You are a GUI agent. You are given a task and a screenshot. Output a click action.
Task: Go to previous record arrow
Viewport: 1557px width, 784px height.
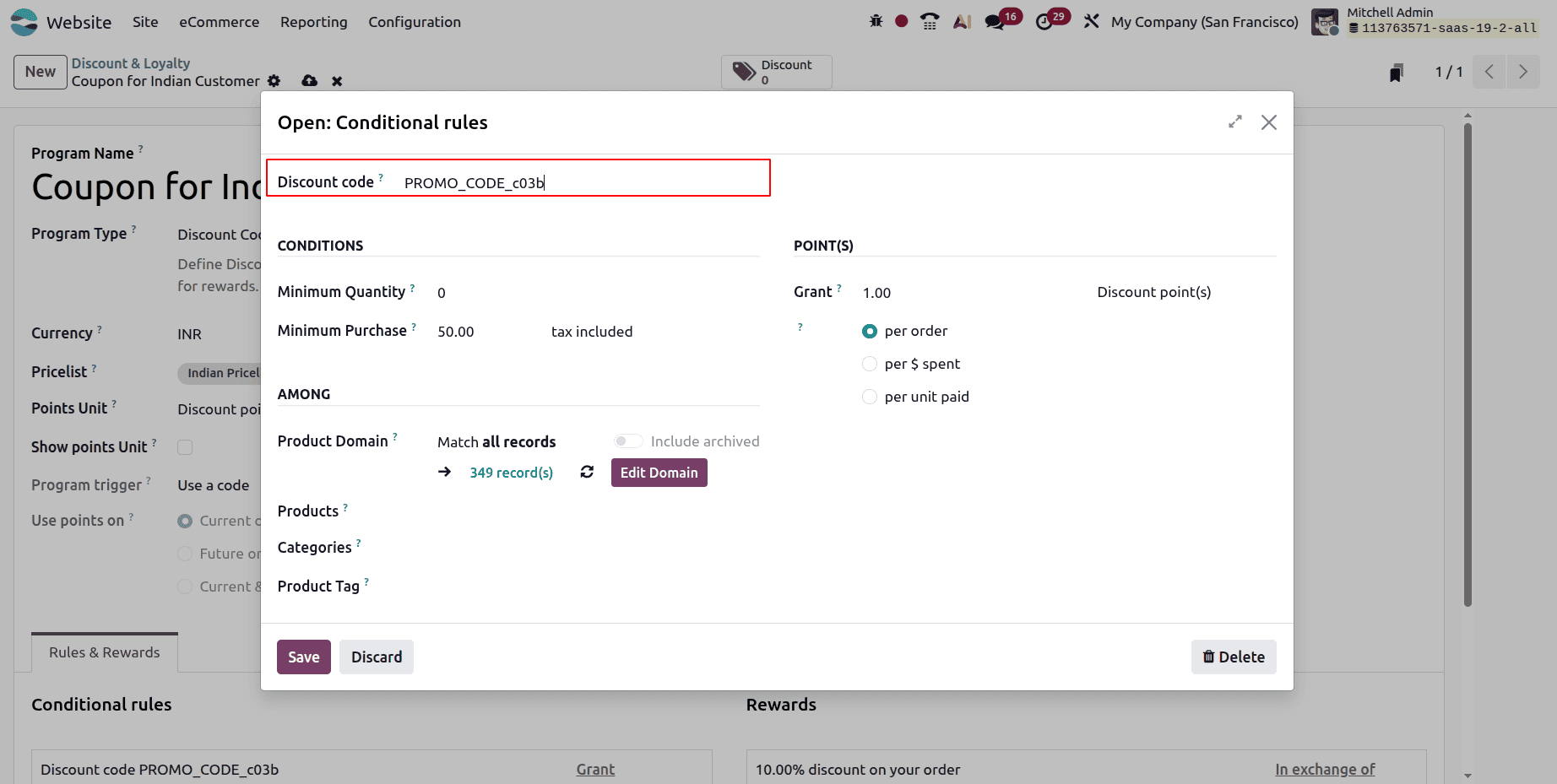tap(1489, 72)
